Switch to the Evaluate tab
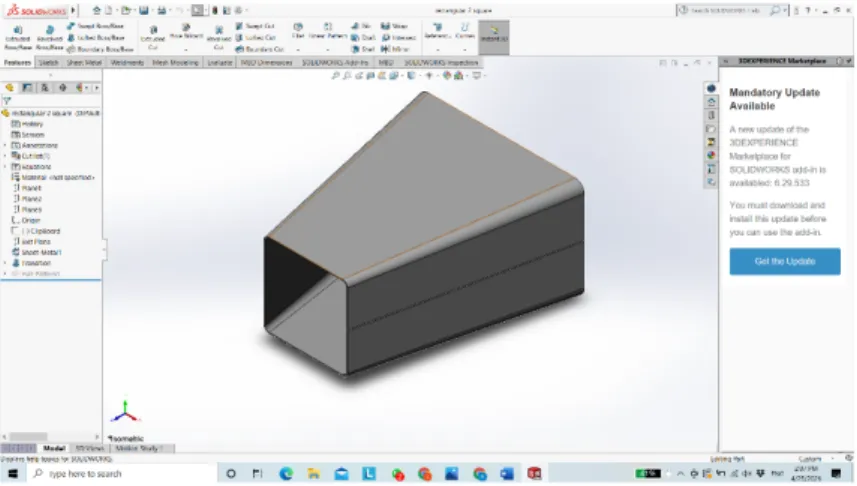The height and width of the screenshot is (486, 857). [x=220, y=63]
